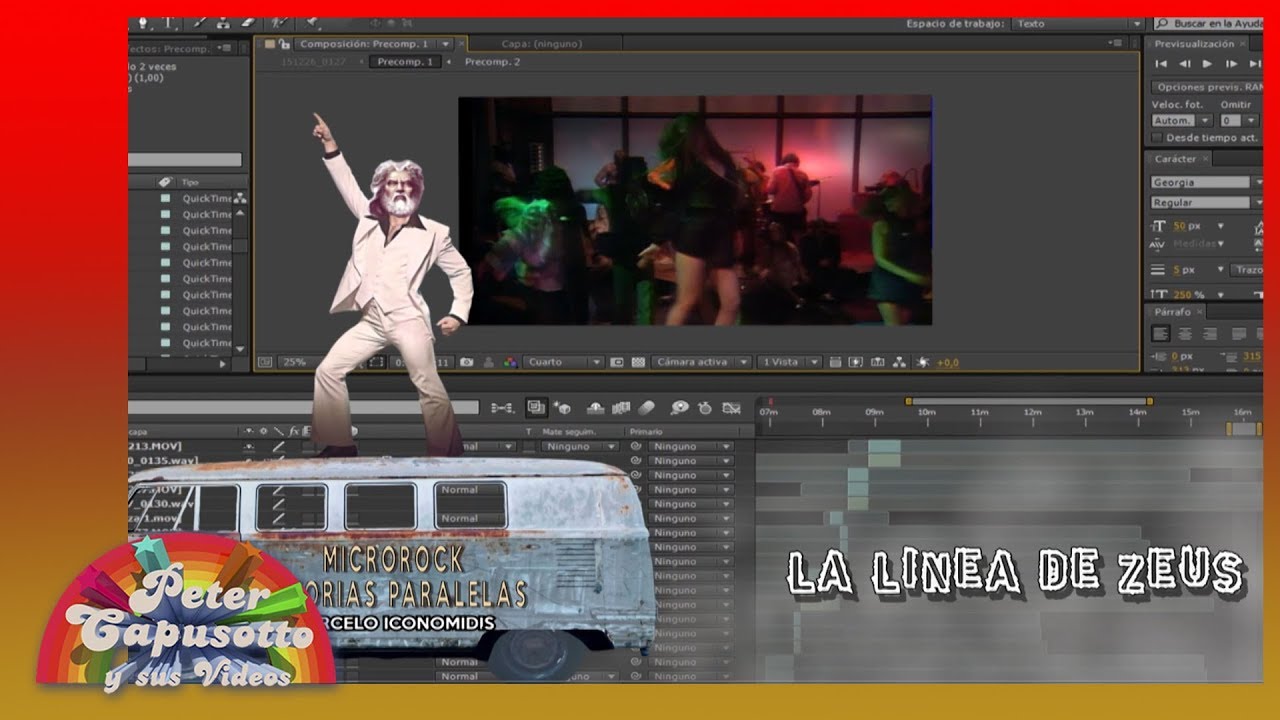
Task: Open the Párrafo panel tab
Action: point(1172,312)
